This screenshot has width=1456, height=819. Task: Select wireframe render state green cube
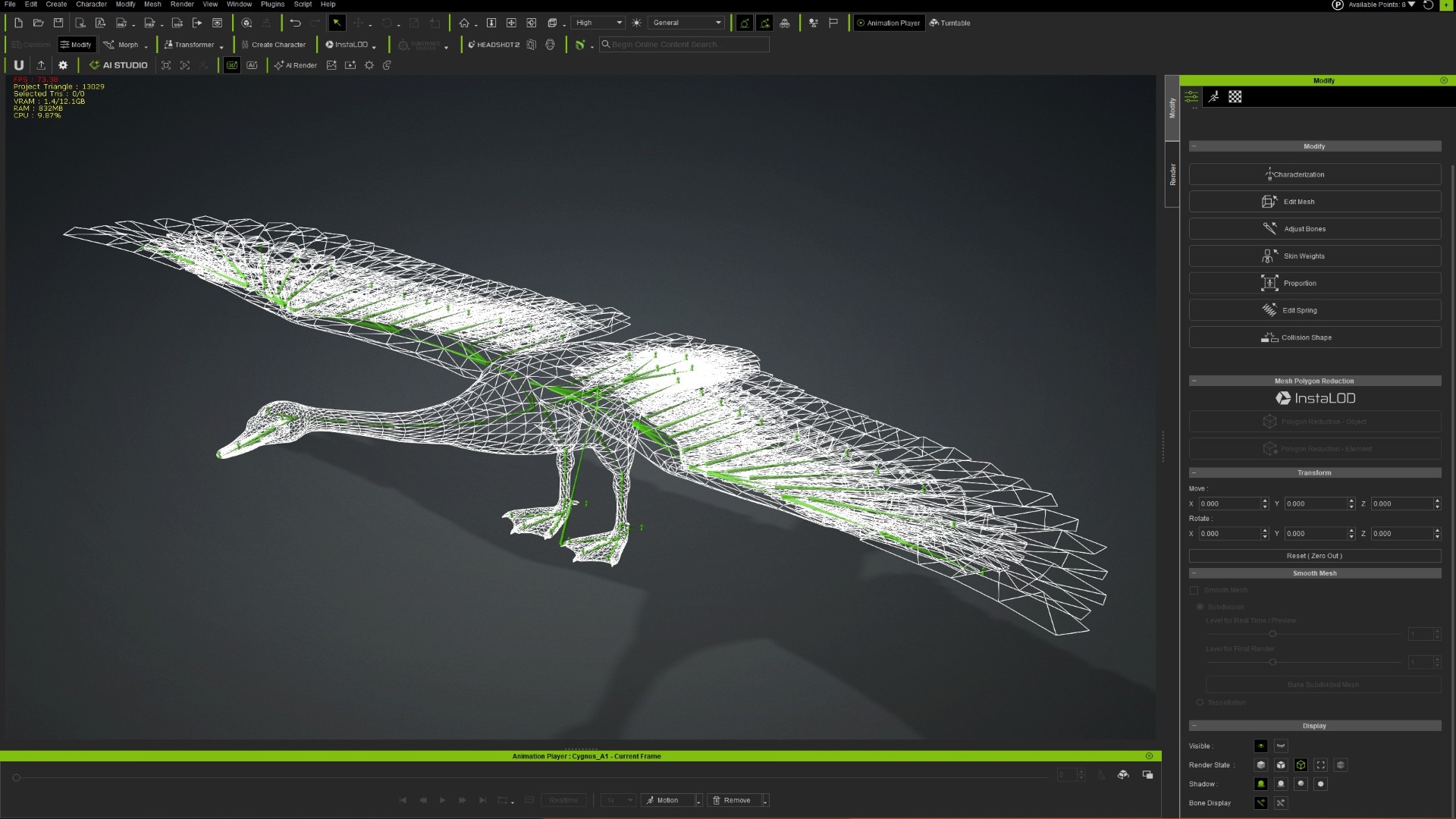(1301, 765)
